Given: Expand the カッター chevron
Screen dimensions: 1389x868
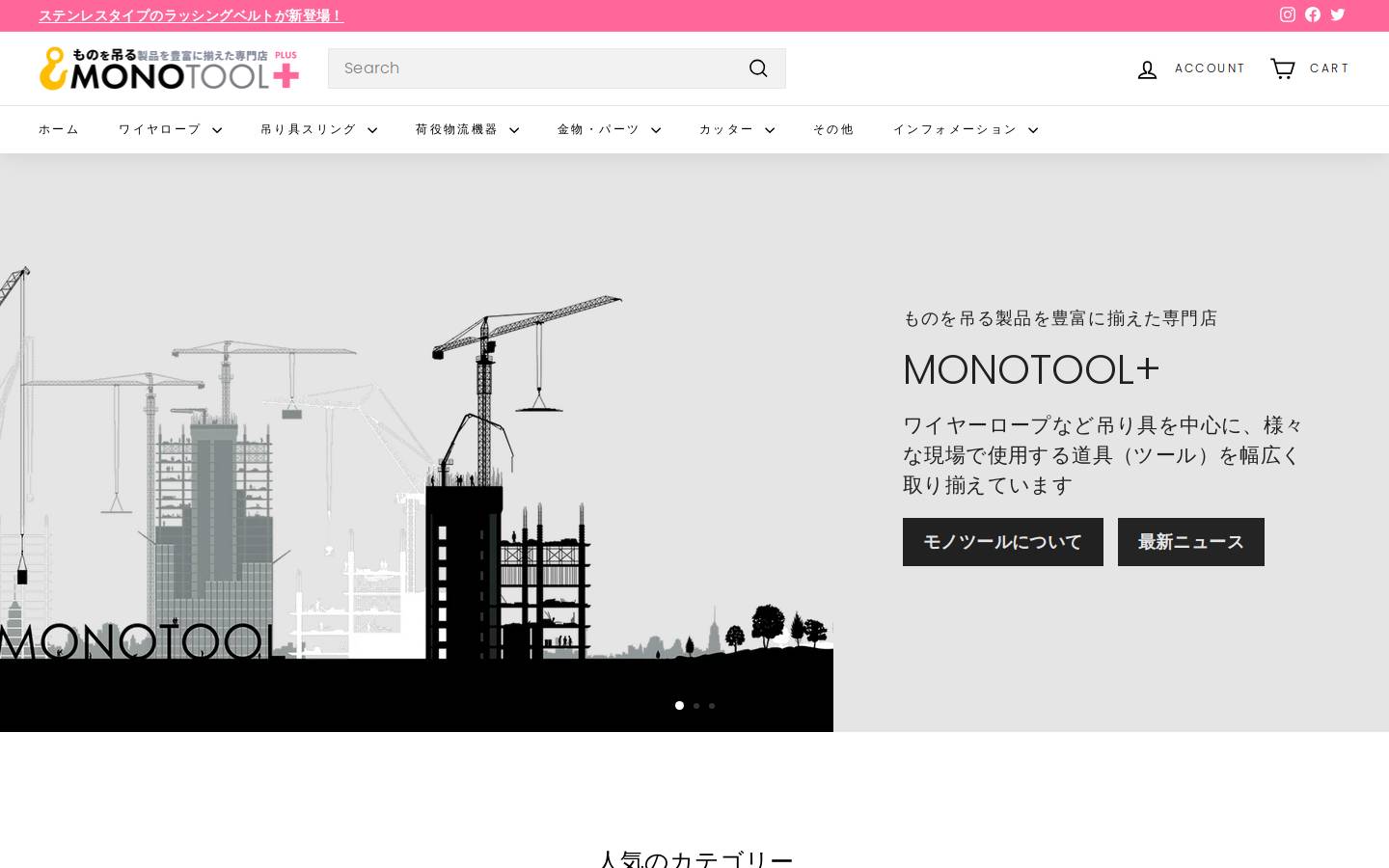Looking at the screenshot, I should (769, 130).
